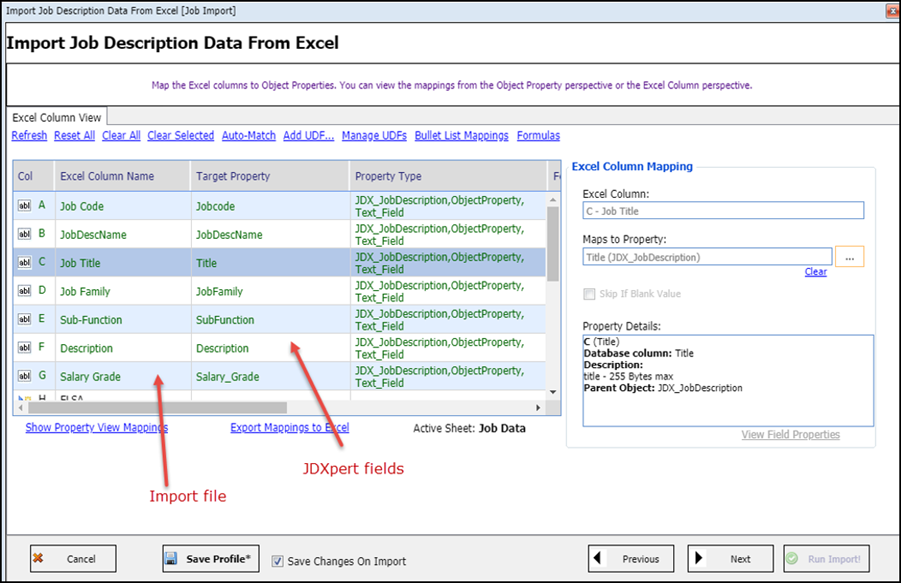Select the Sub-Function cell
This screenshot has width=901, height=583.
coord(122,319)
